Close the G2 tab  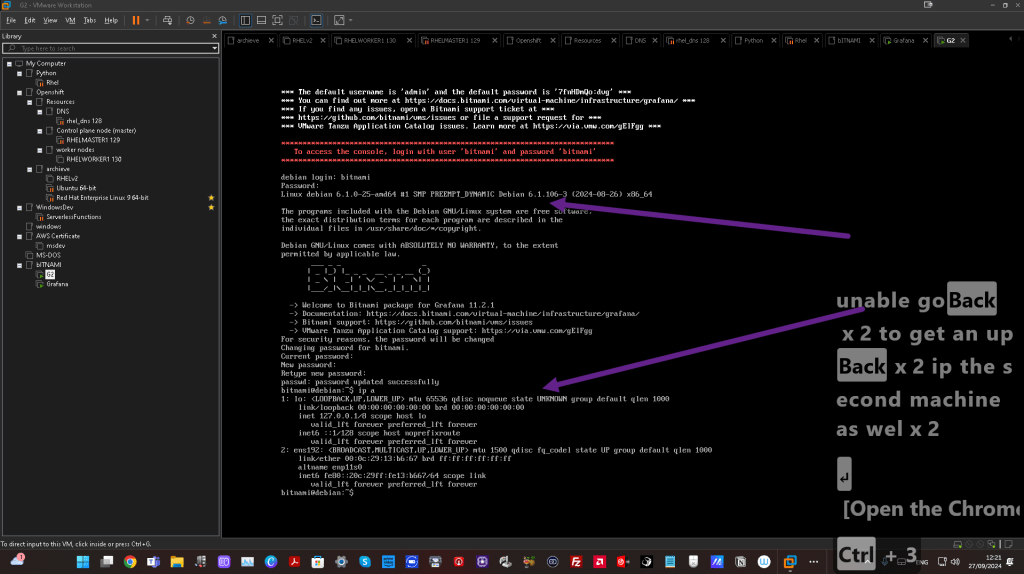click(x=963, y=40)
